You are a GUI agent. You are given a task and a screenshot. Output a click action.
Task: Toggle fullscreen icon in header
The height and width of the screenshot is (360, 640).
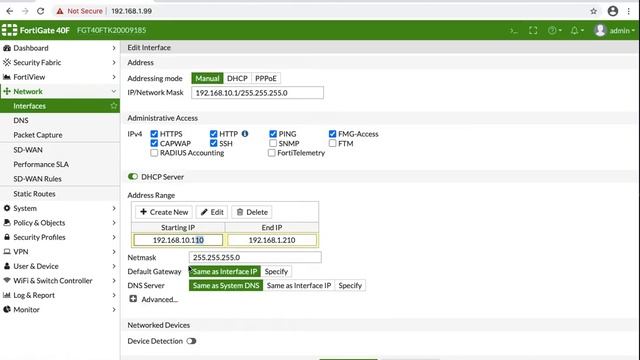[x=533, y=31]
